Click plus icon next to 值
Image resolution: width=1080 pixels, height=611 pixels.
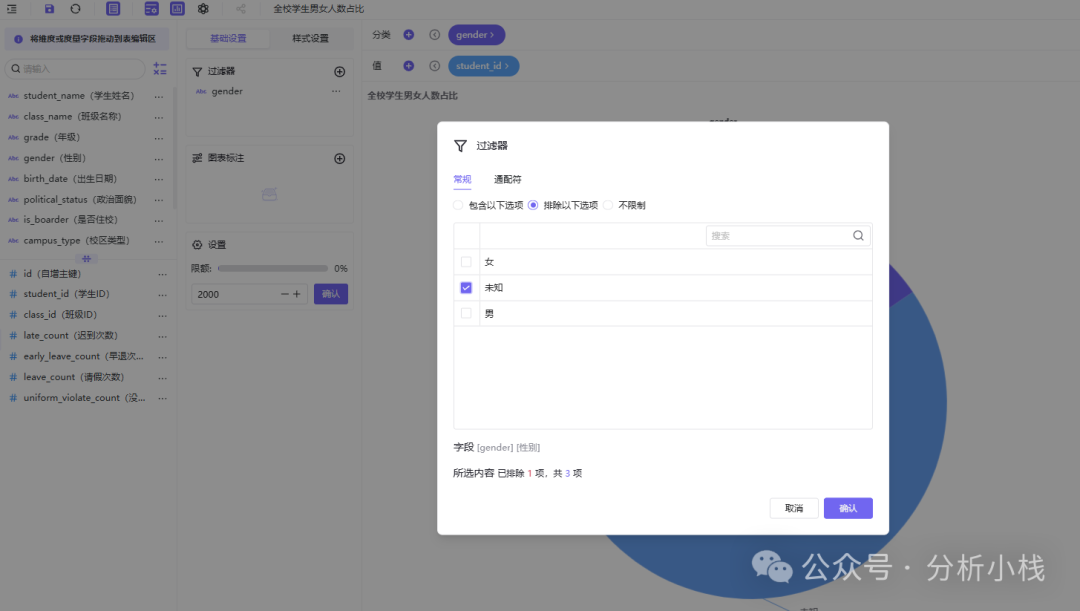pos(408,65)
